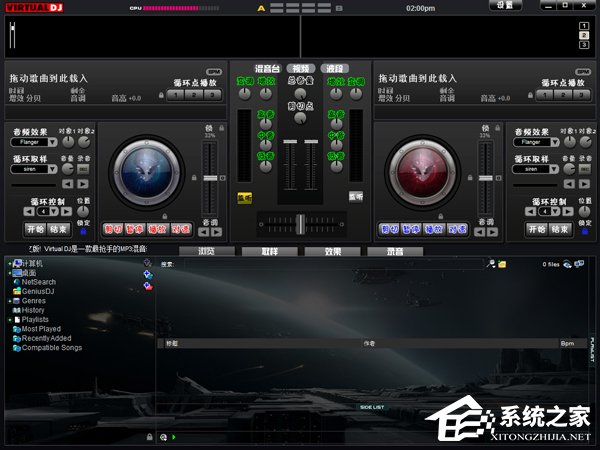
Task: Click the blue add-favorite-folder icon
Action: click(x=148, y=274)
